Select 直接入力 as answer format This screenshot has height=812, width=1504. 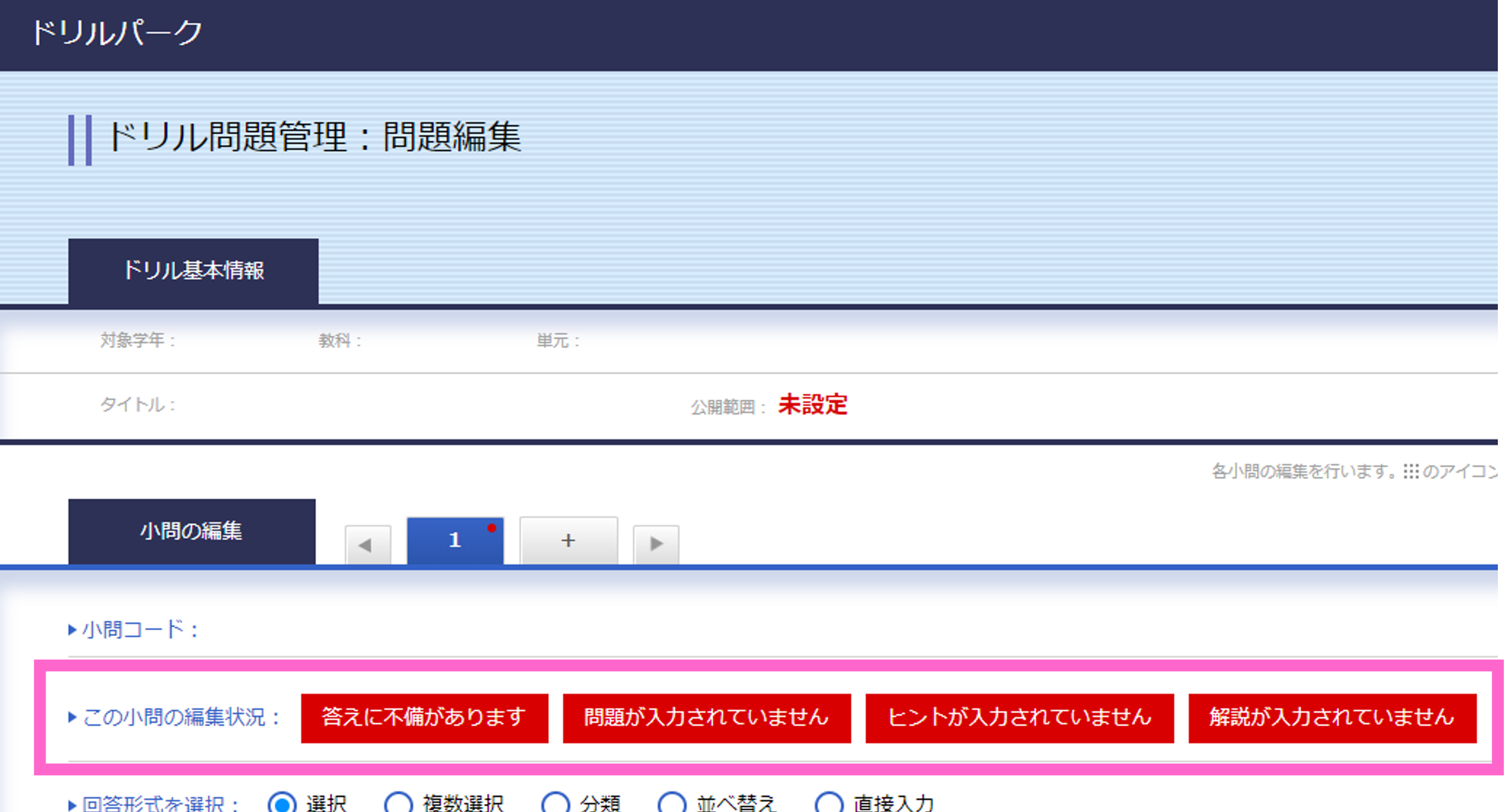830,804
